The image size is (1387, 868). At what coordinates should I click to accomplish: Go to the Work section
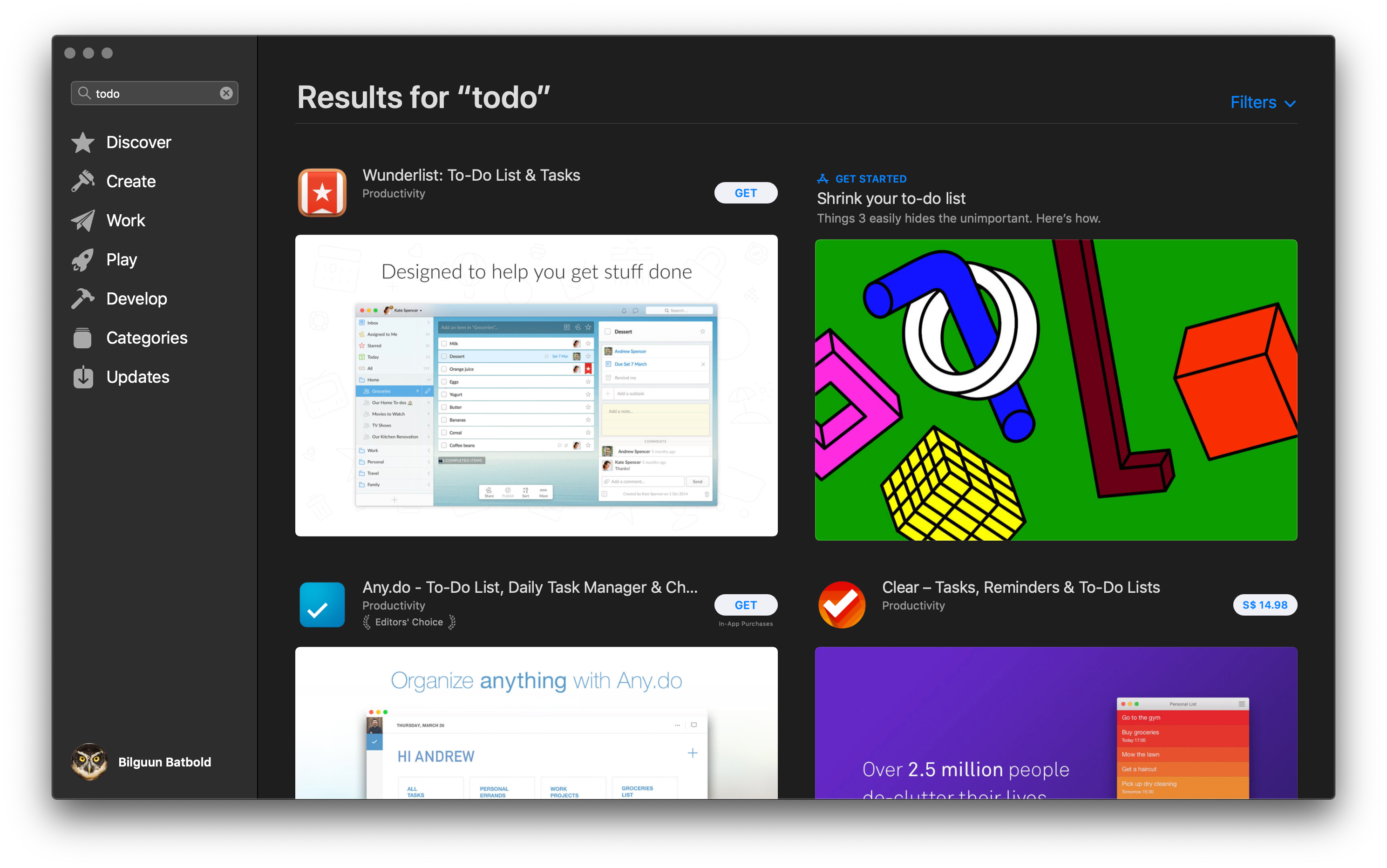[126, 220]
